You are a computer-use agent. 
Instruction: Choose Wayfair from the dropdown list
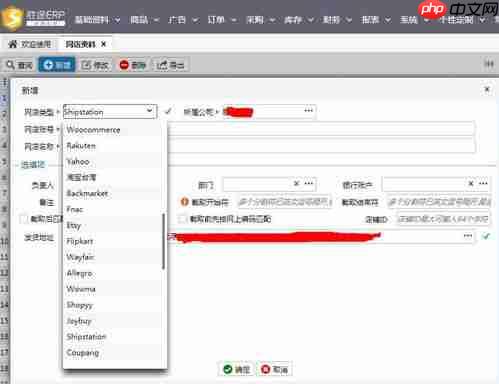[x=113, y=257]
